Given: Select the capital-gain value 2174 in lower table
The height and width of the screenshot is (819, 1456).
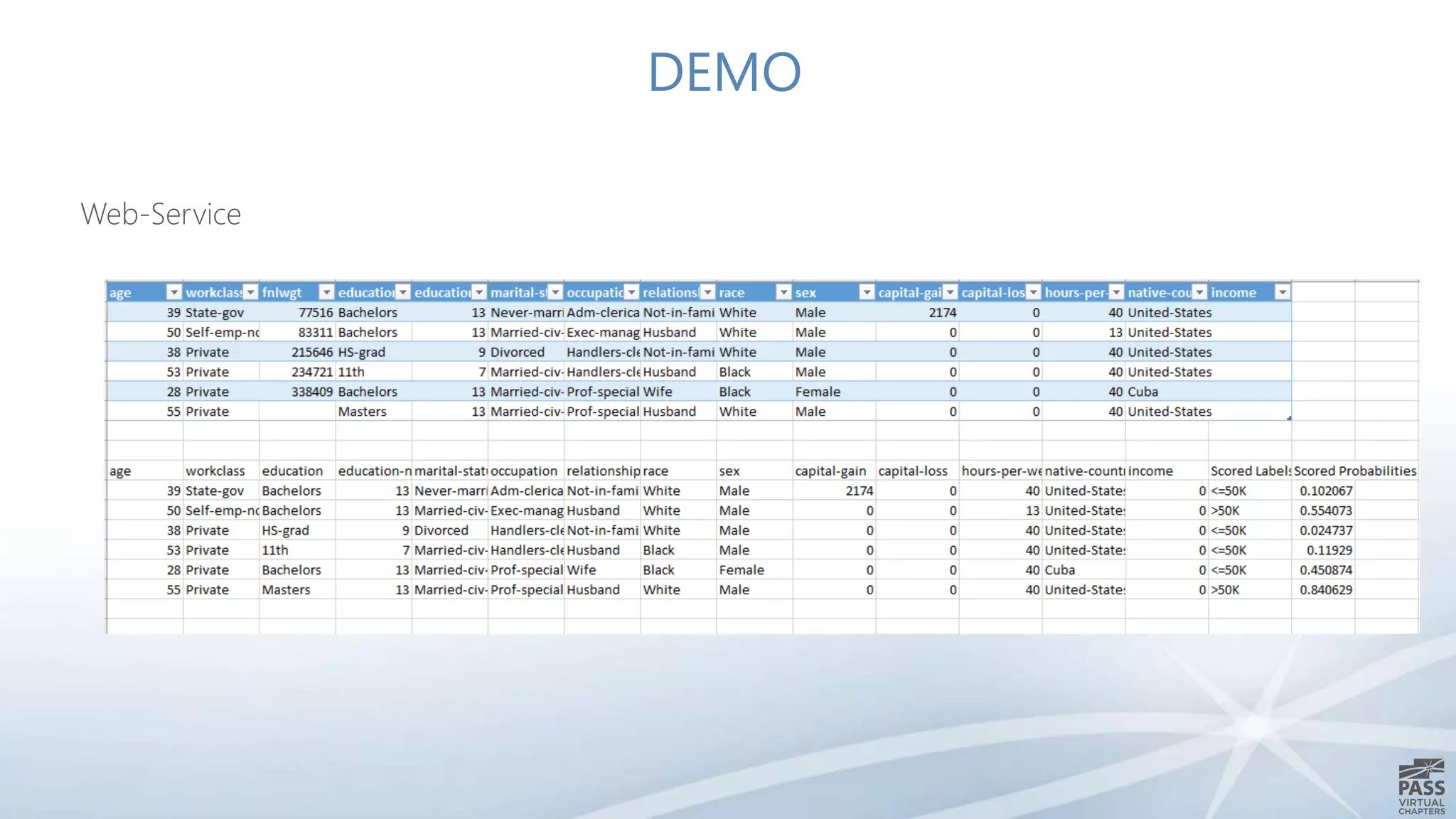Looking at the screenshot, I should click(834, 491).
